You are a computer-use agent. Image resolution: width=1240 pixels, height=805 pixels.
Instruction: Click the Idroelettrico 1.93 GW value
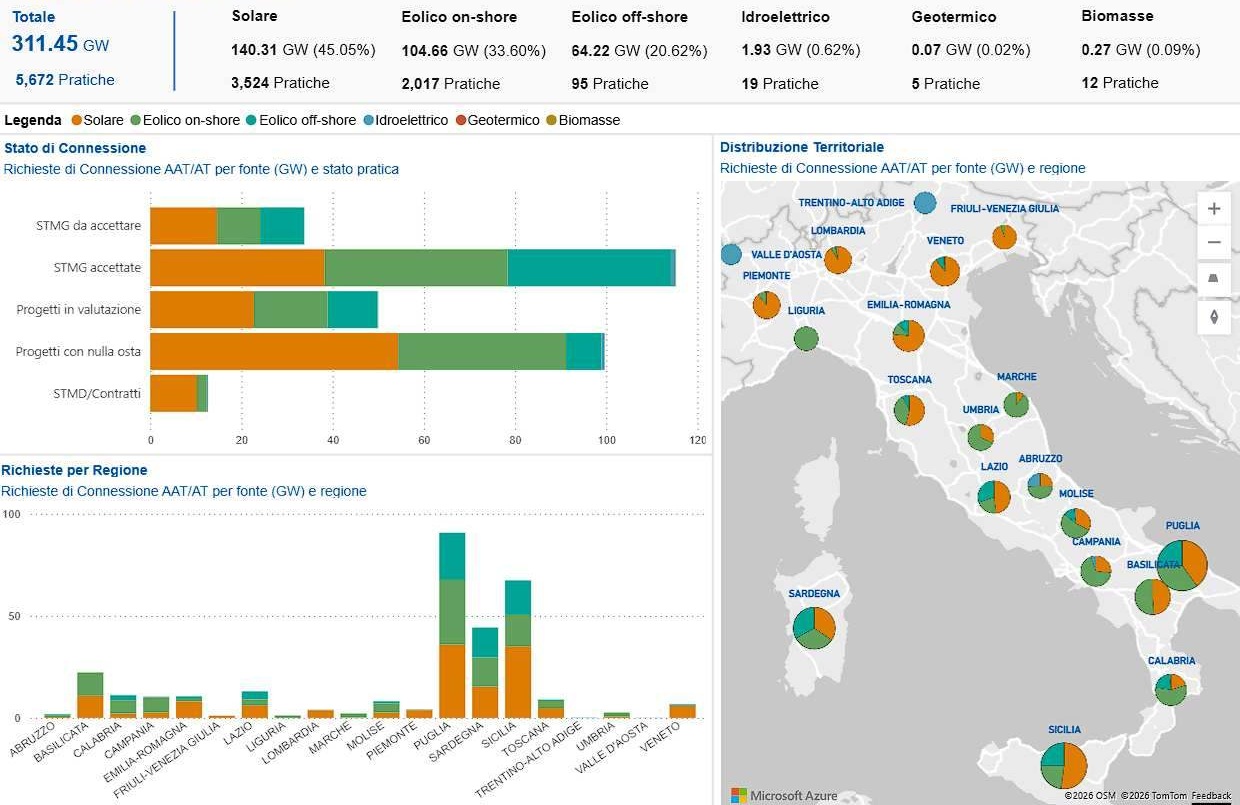pos(801,50)
